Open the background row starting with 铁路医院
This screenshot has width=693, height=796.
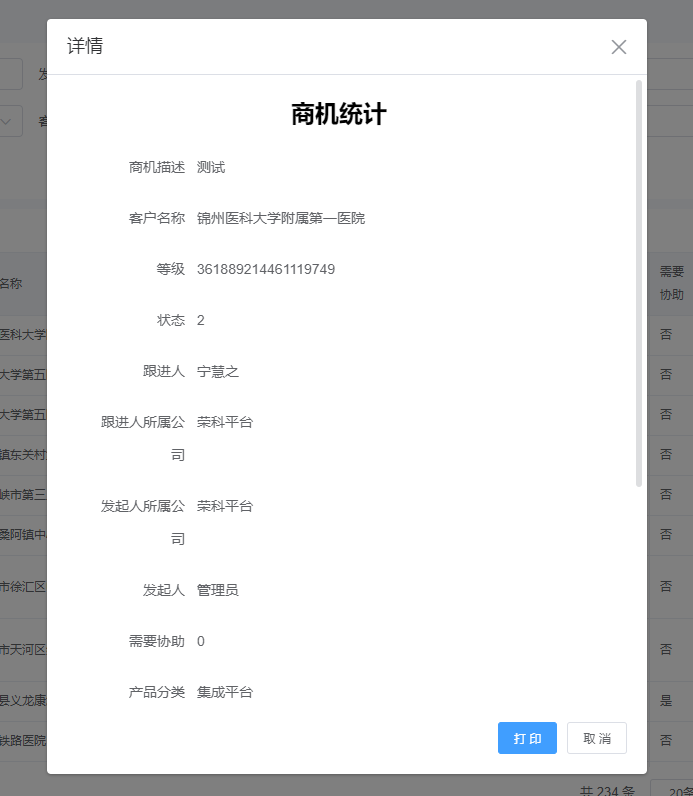click(22, 741)
